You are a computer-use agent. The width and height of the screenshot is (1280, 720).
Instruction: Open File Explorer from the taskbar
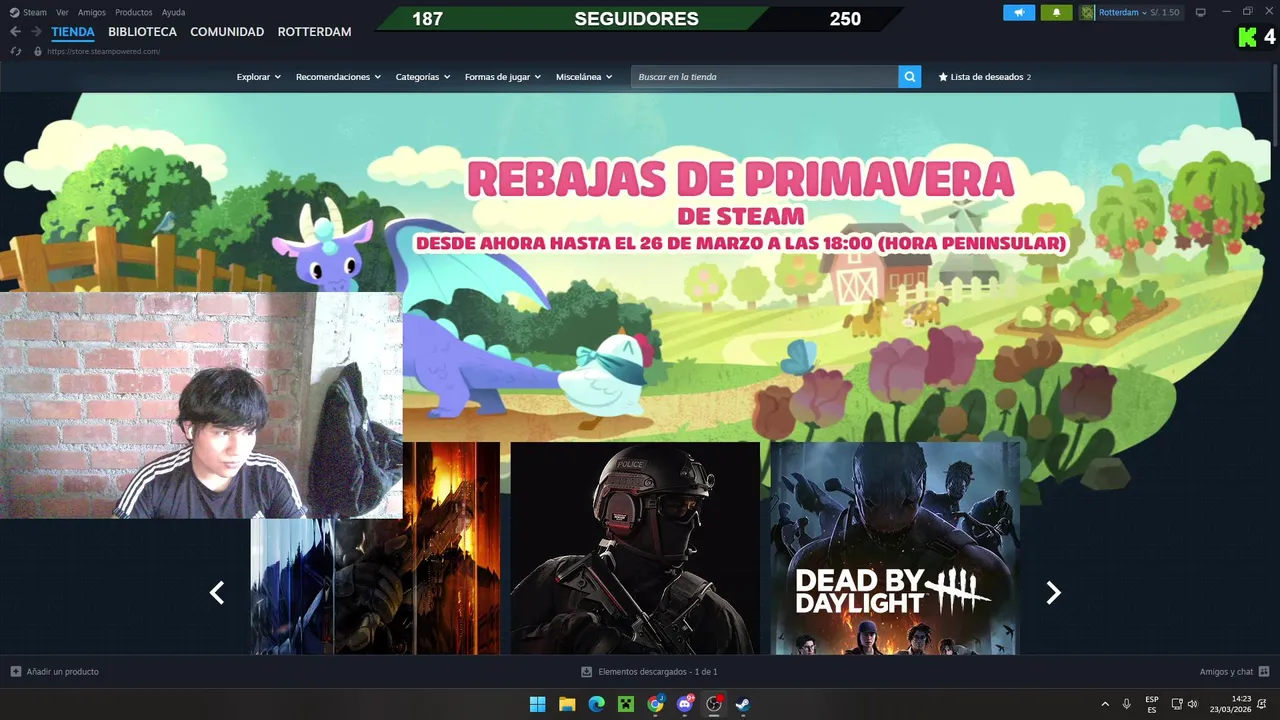point(567,704)
